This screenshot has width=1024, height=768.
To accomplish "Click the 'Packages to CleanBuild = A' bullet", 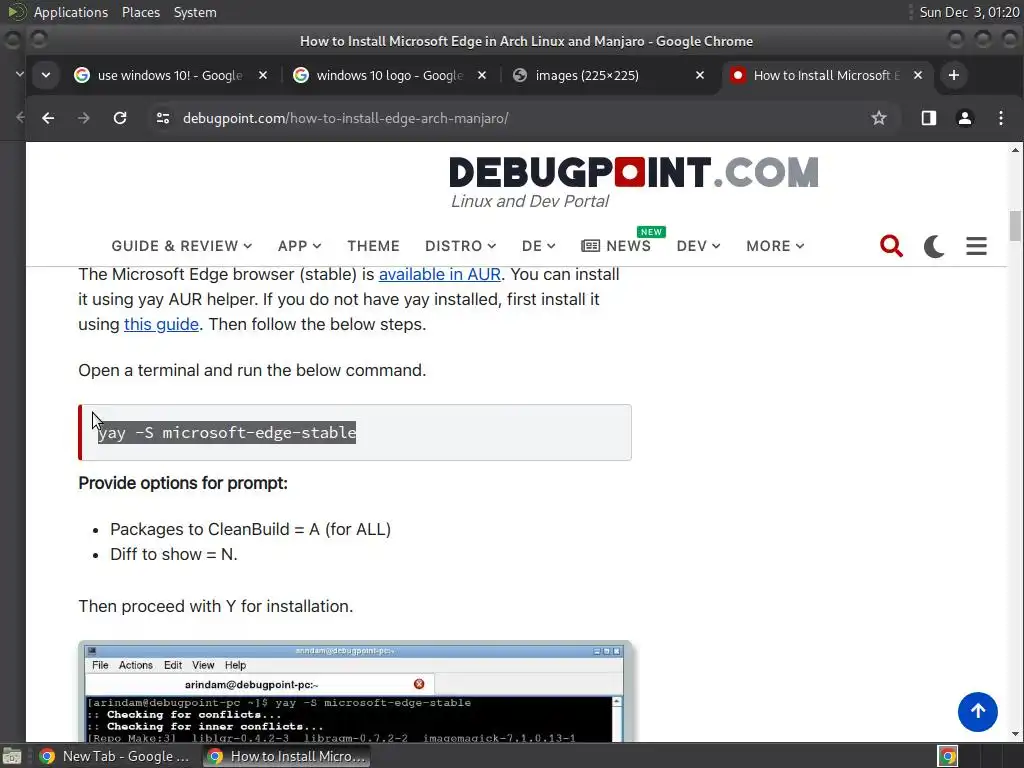I will coord(250,529).
